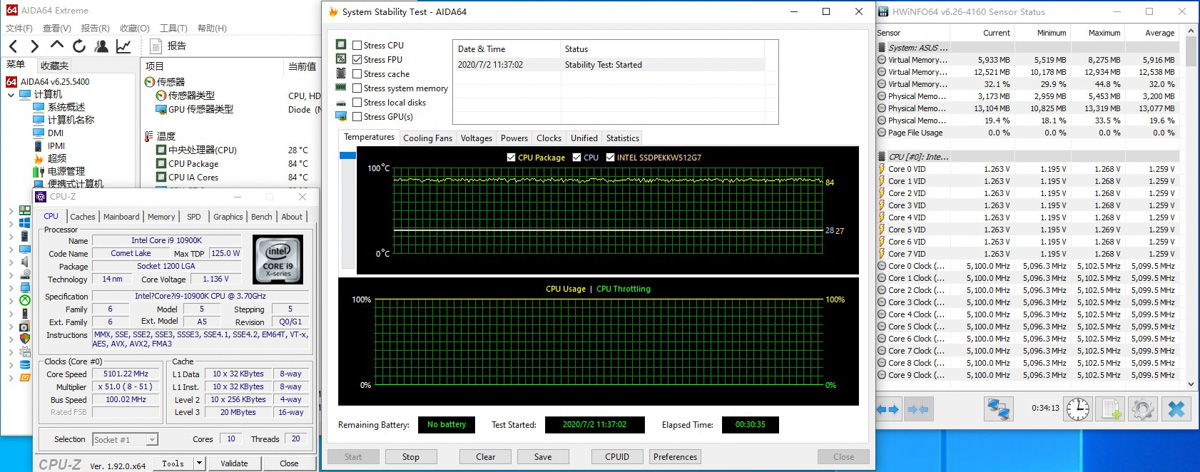Switch to the 收藏夹 favorites tab

54,65
